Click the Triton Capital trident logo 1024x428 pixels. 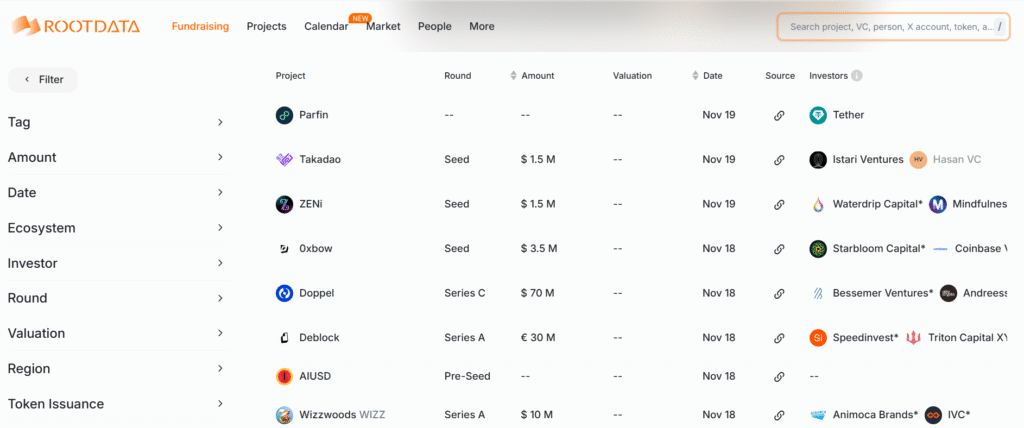pyautogui.click(x=914, y=338)
